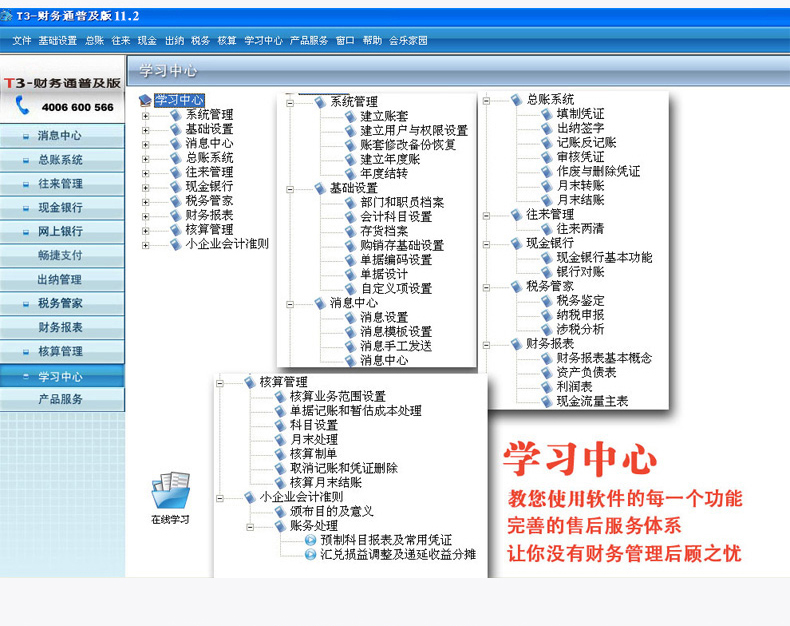Open 出纳管理 in the left sidebar

coord(62,279)
